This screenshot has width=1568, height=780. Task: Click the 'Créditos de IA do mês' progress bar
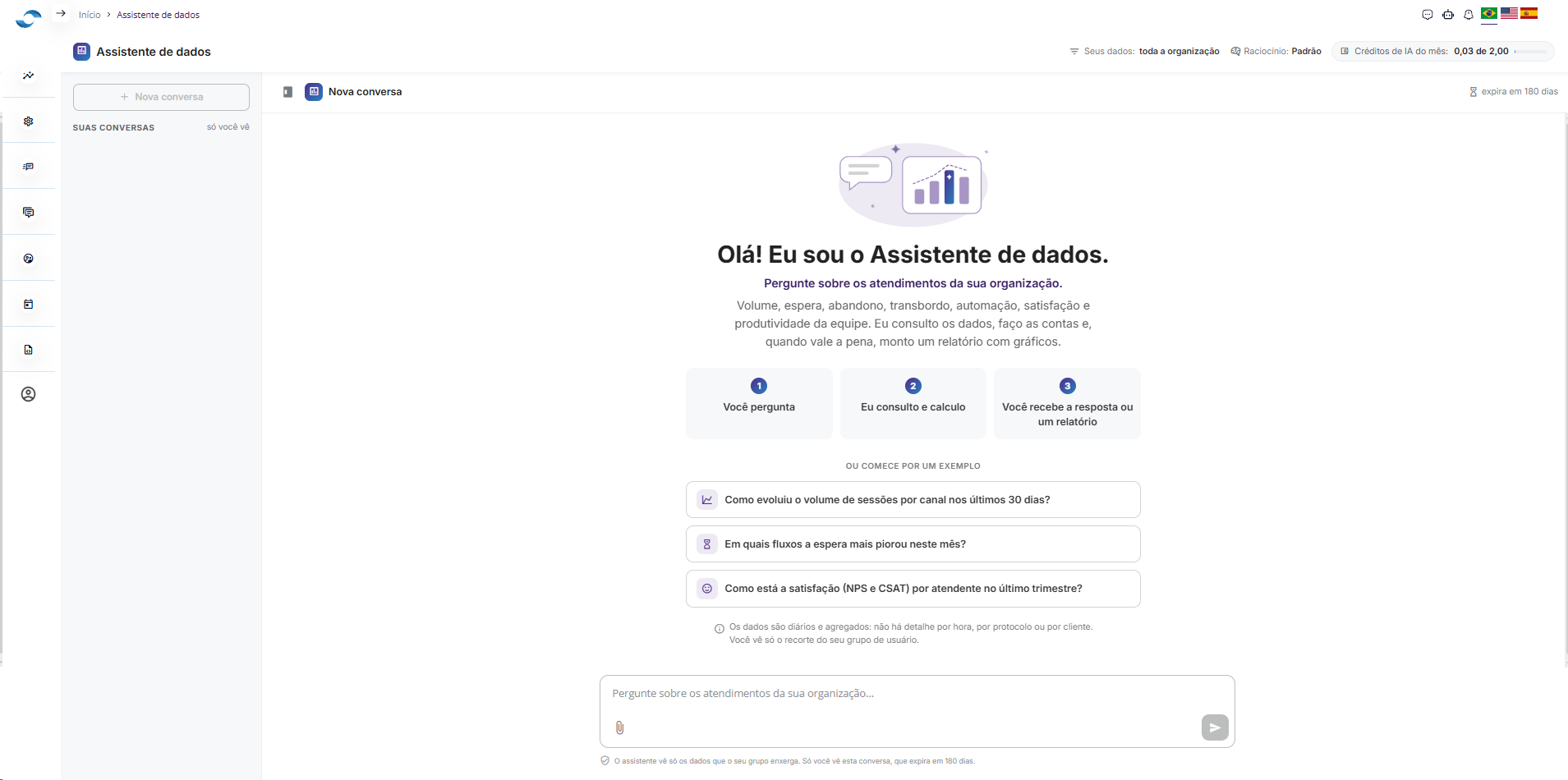[1531, 52]
